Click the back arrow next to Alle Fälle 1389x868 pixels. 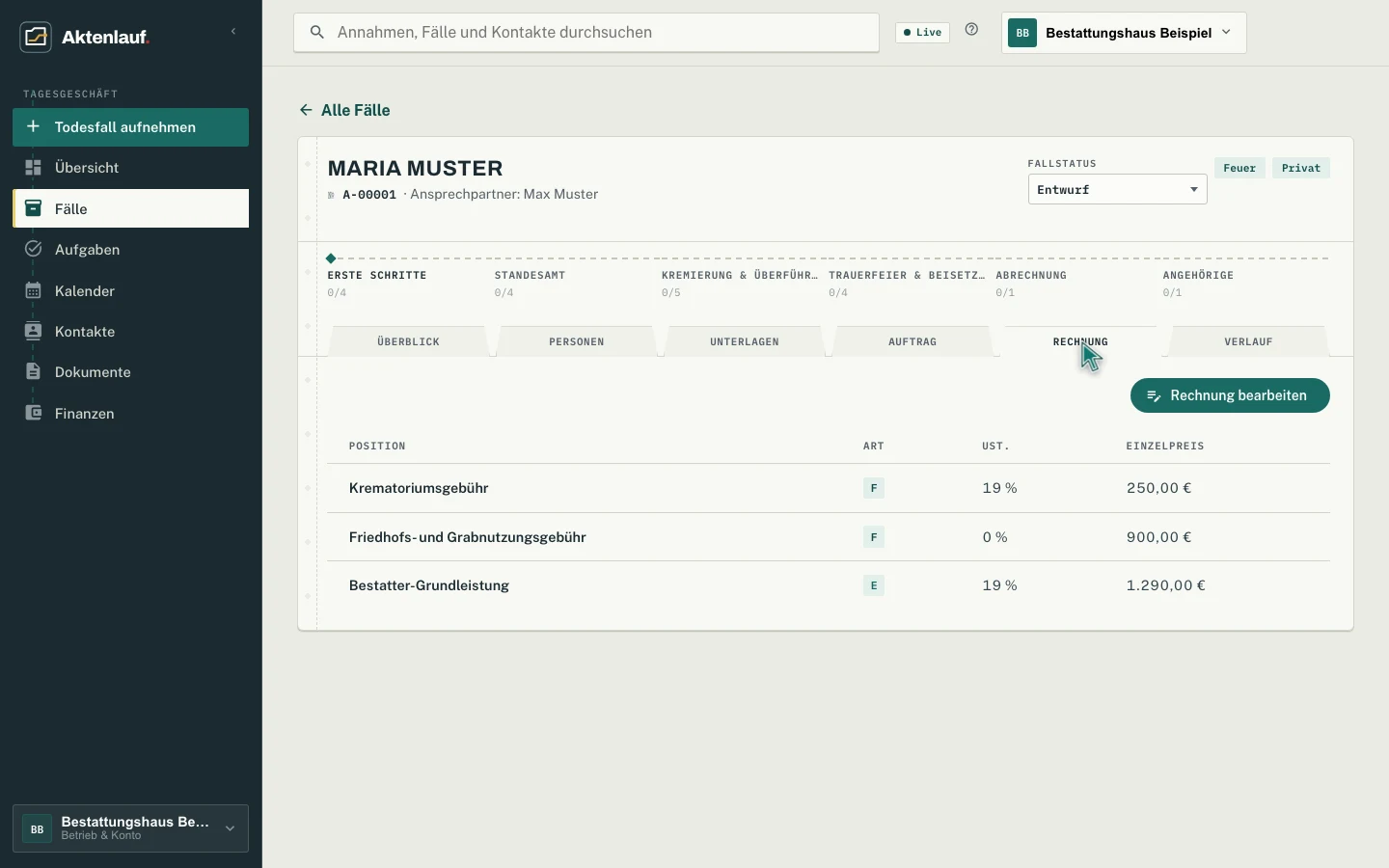click(x=306, y=110)
